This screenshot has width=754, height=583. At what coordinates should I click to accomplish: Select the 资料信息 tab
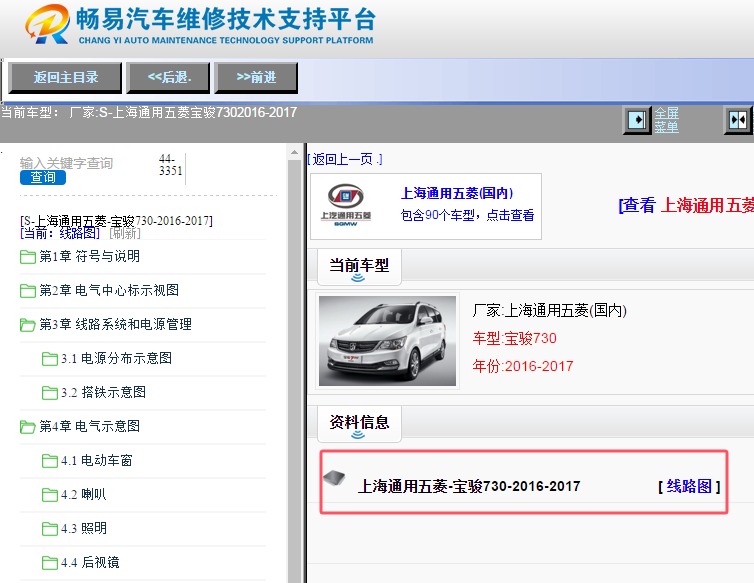359,424
